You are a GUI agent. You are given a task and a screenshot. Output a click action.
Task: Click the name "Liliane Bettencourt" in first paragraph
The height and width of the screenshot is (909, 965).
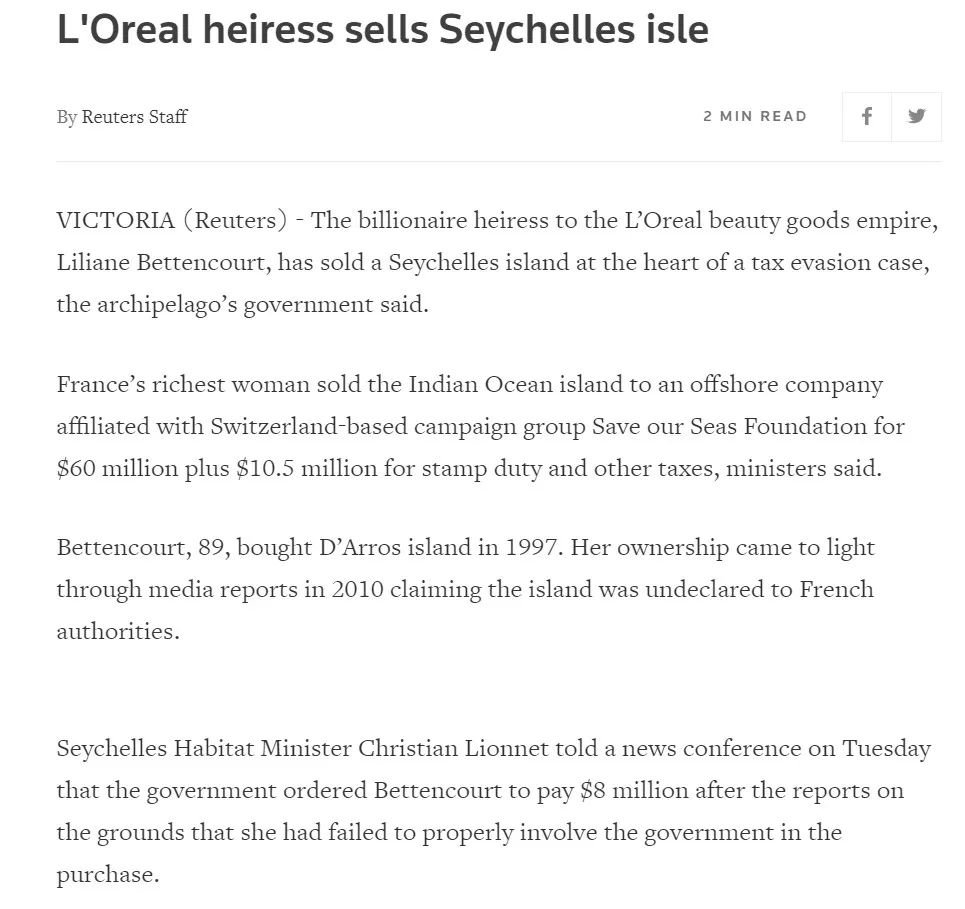(163, 263)
